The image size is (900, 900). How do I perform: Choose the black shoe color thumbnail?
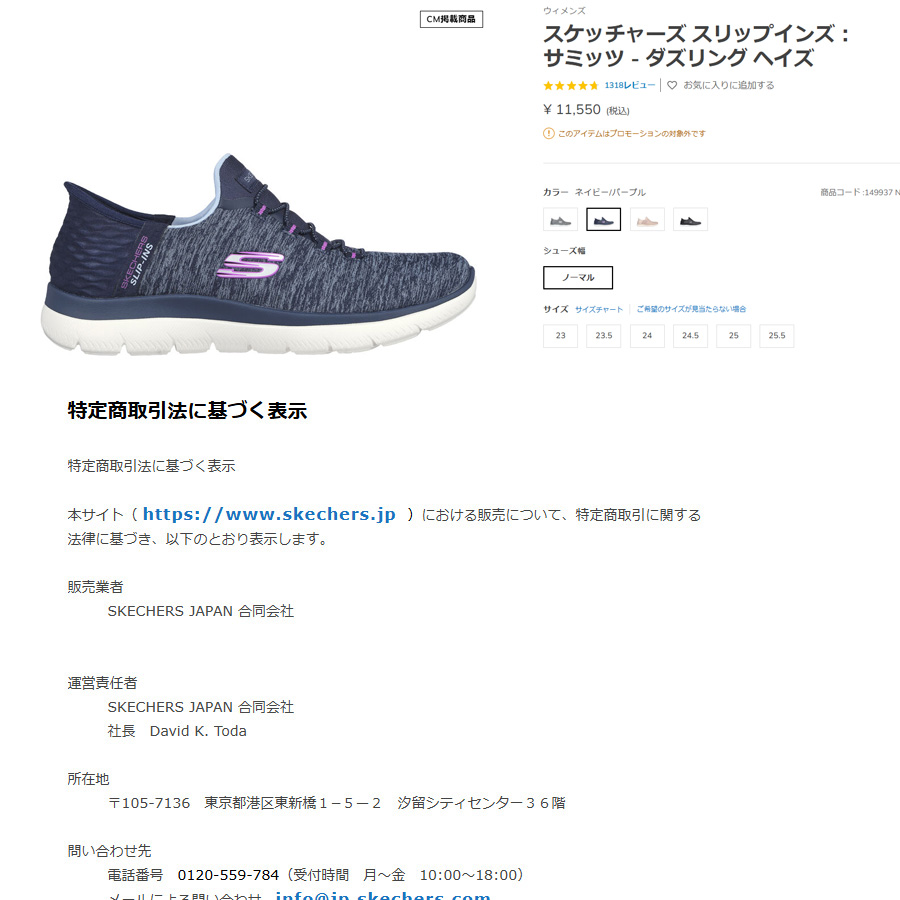click(690, 219)
